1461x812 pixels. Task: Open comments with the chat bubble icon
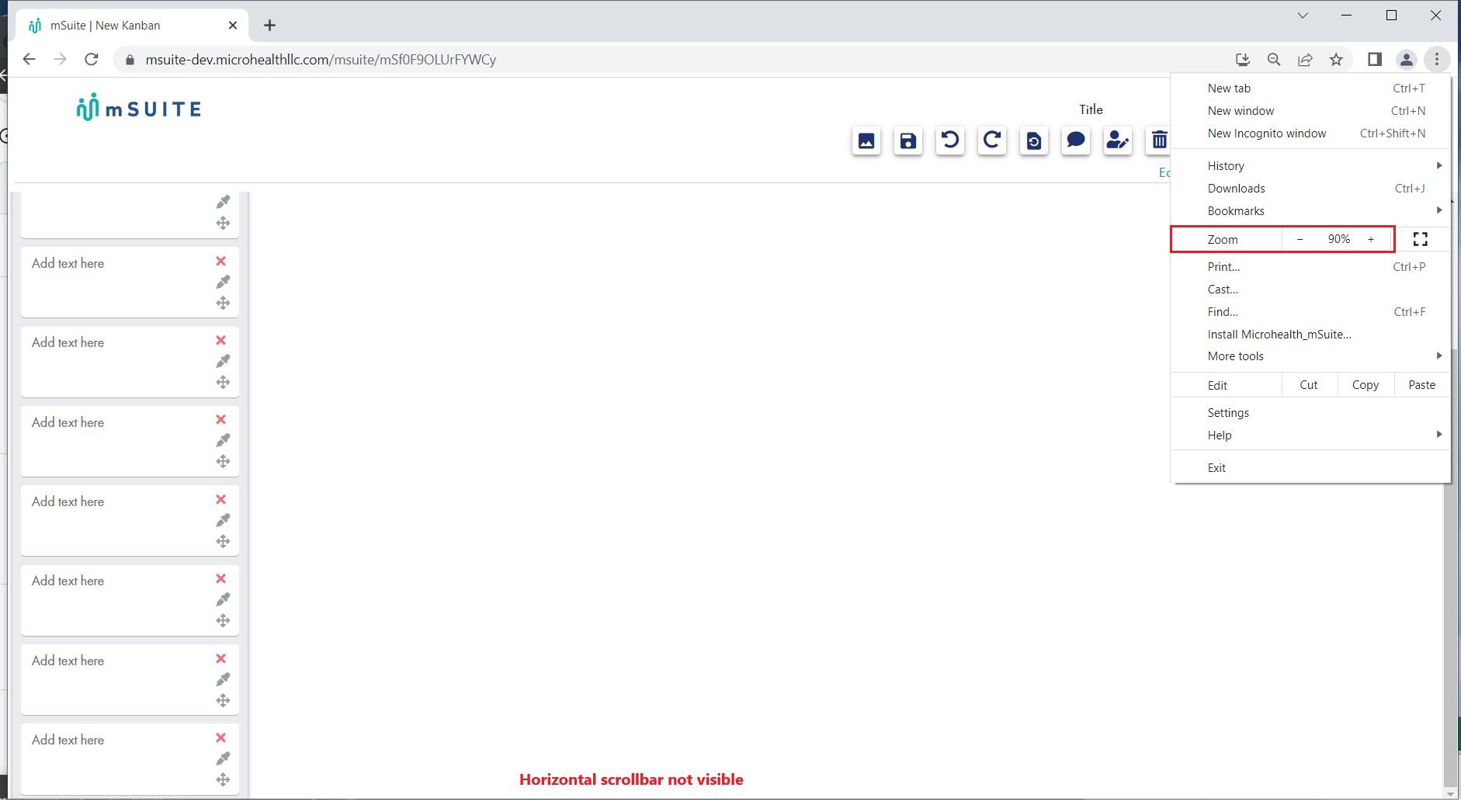click(x=1076, y=141)
